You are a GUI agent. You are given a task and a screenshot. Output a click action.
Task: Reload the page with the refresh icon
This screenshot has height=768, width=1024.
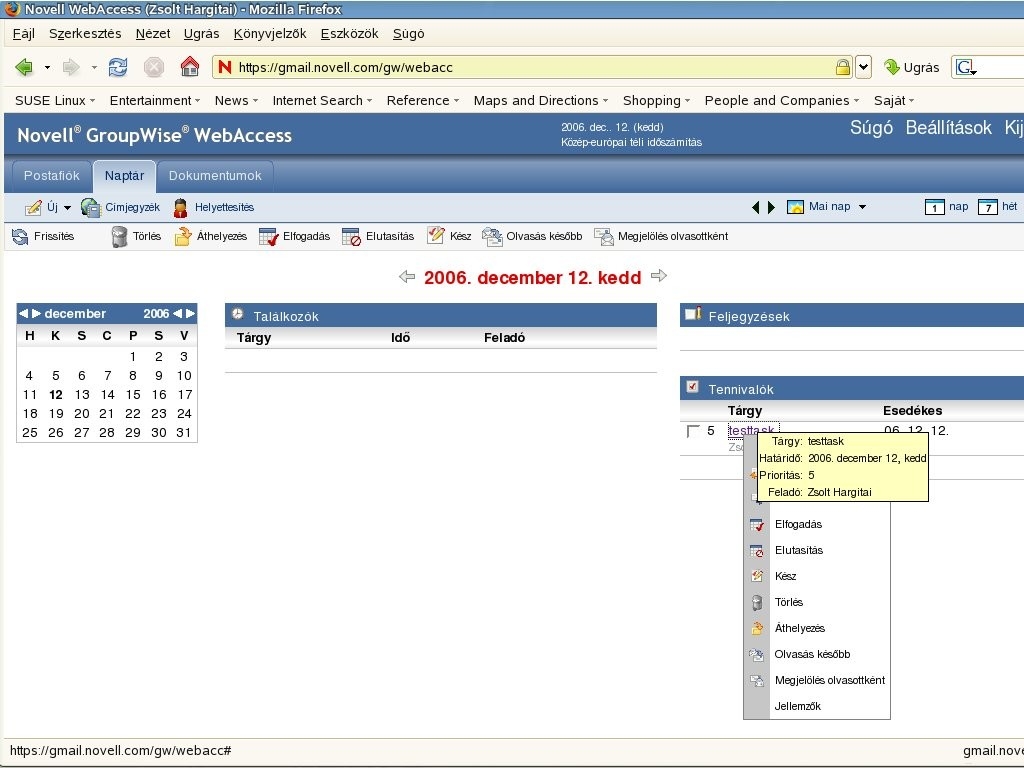pos(118,67)
